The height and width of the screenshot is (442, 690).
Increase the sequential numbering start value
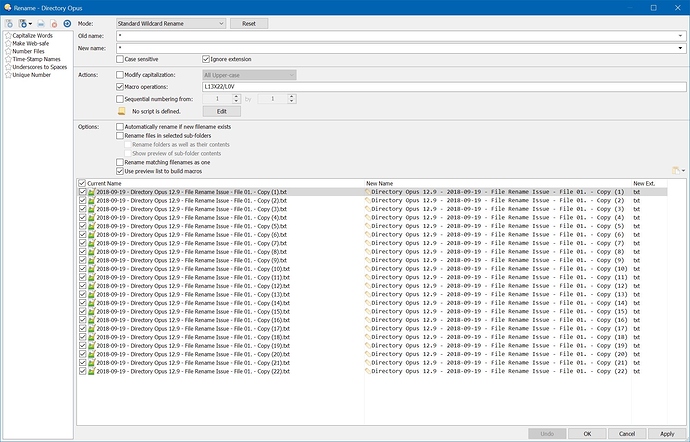coord(236,96)
